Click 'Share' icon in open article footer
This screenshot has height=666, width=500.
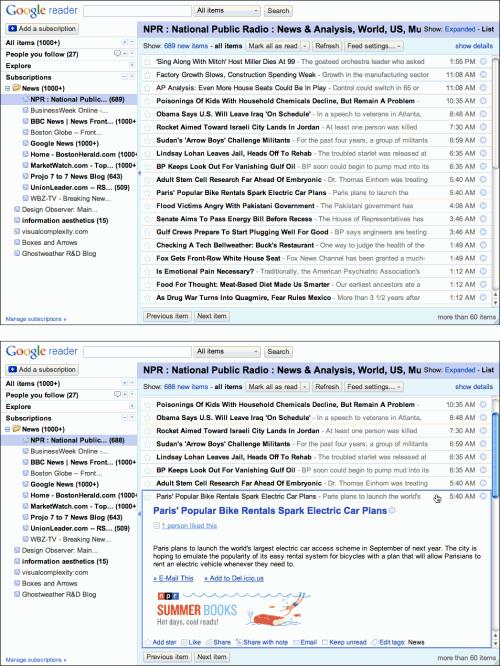218,642
